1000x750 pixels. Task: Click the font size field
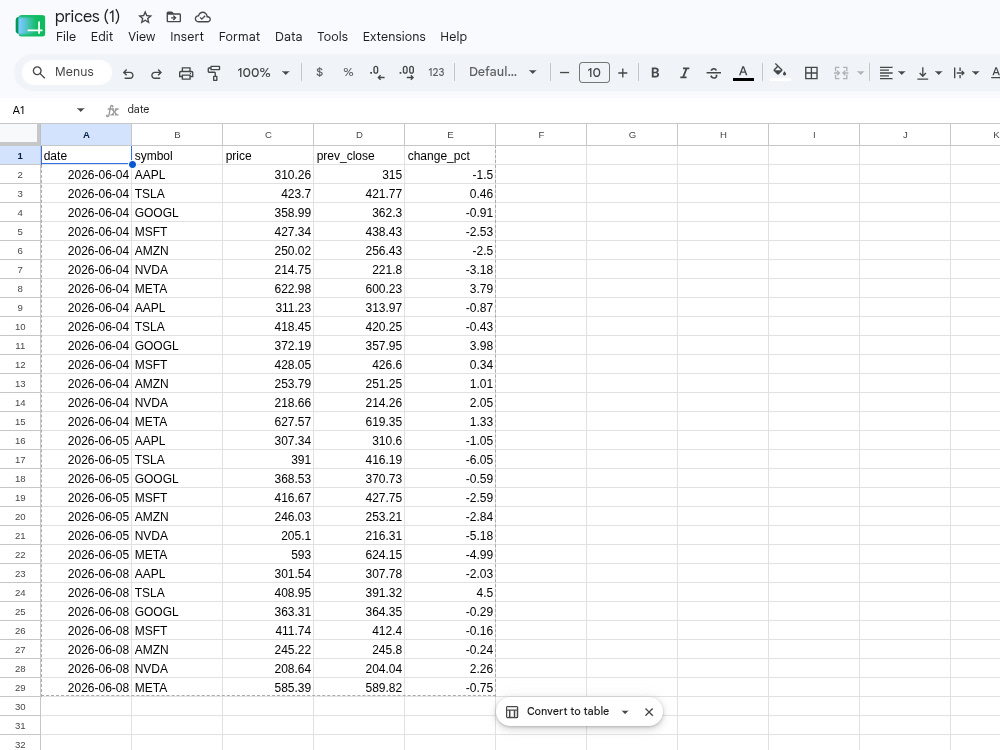594,73
